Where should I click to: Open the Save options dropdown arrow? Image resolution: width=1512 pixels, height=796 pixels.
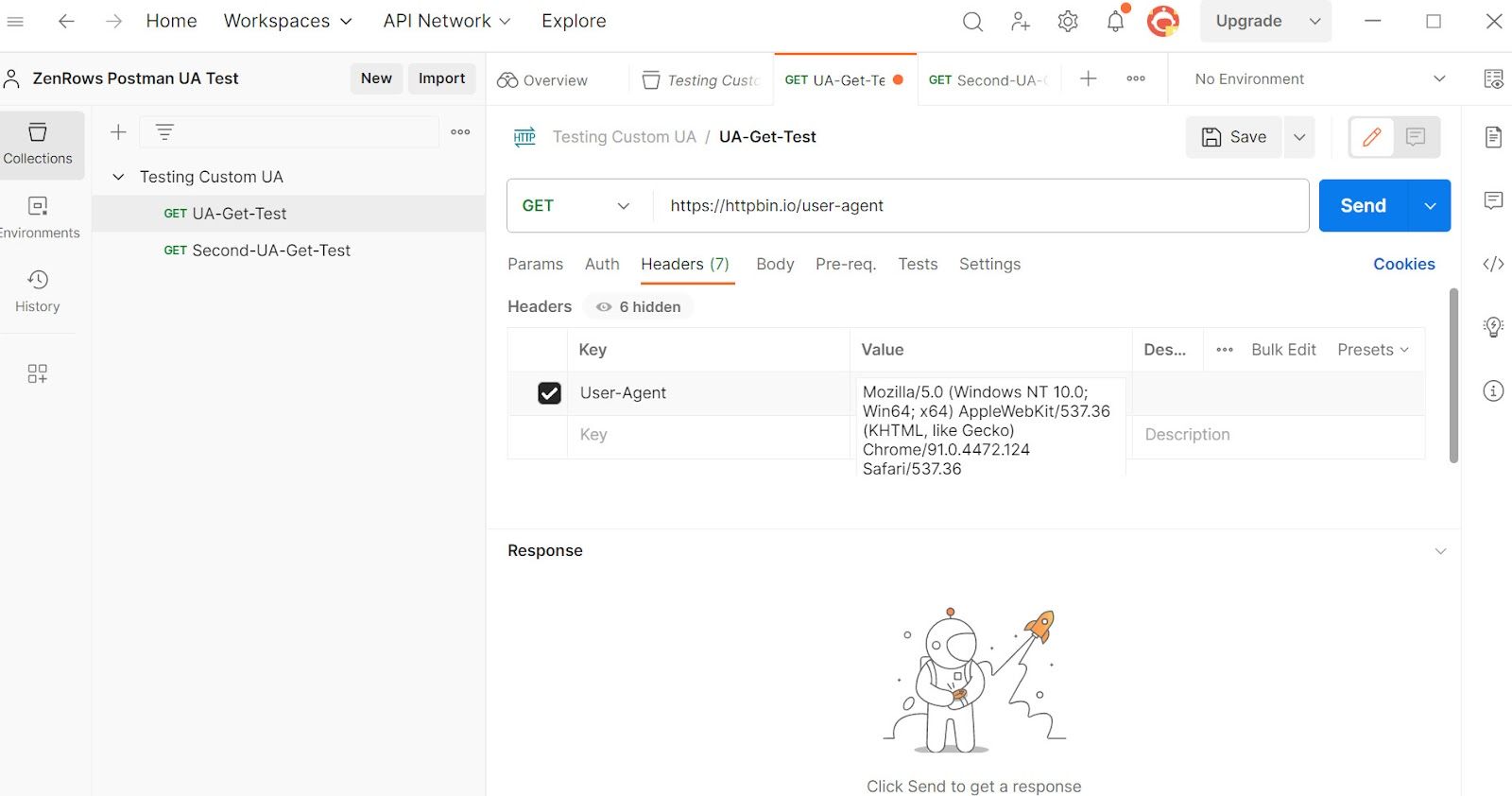1299,137
